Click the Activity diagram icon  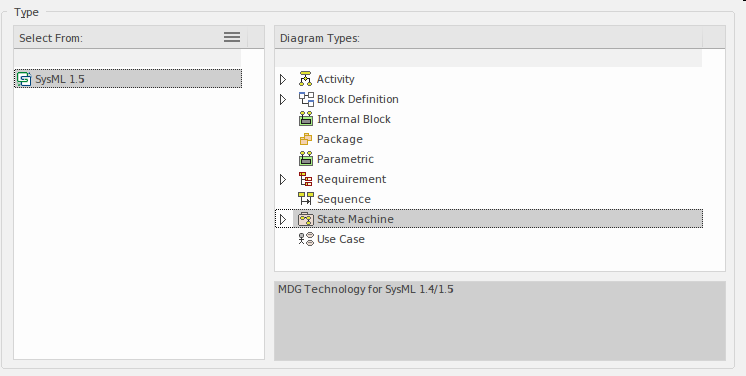305,79
